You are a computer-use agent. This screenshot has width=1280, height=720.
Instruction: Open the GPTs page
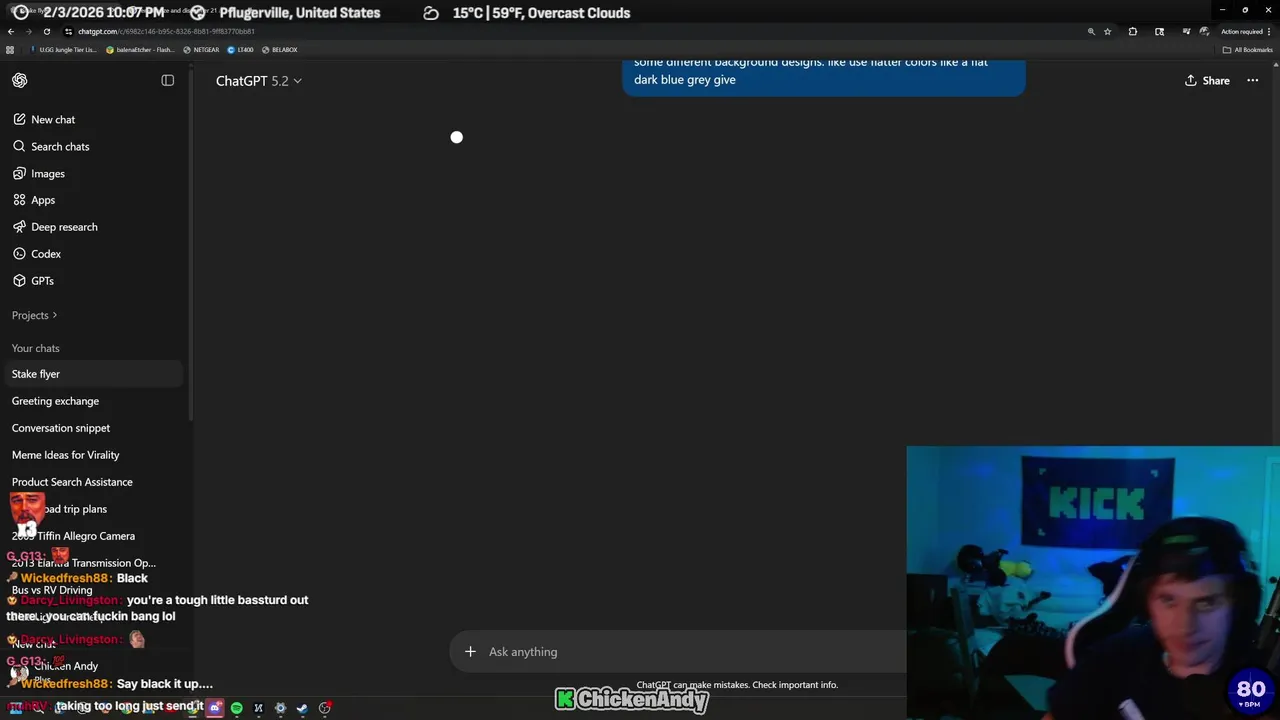[42, 281]
